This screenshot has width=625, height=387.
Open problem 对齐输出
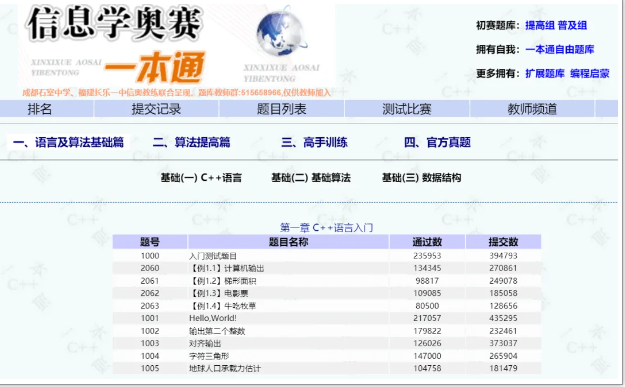(x=205, y=343)
